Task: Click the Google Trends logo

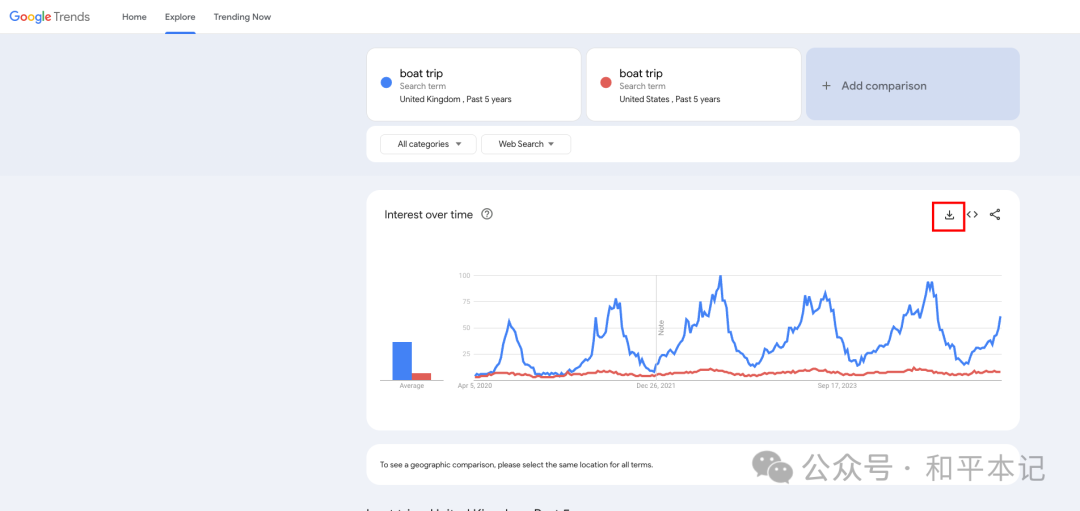Action: coord(50,17)
